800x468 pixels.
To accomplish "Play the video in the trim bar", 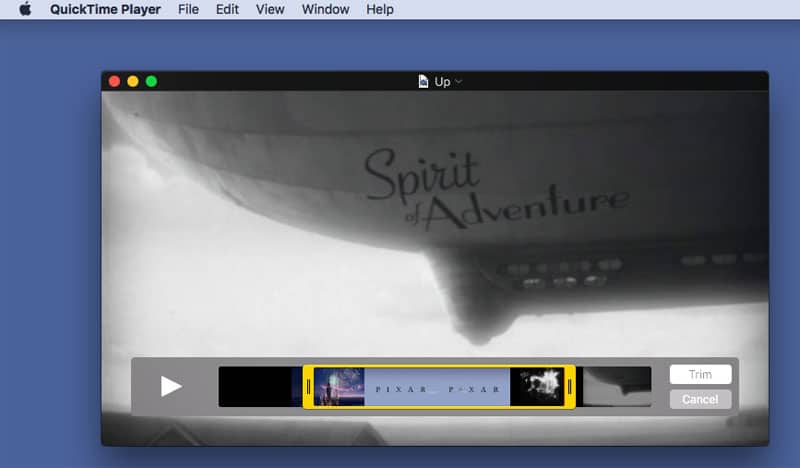I will click(x=171, y=386).
